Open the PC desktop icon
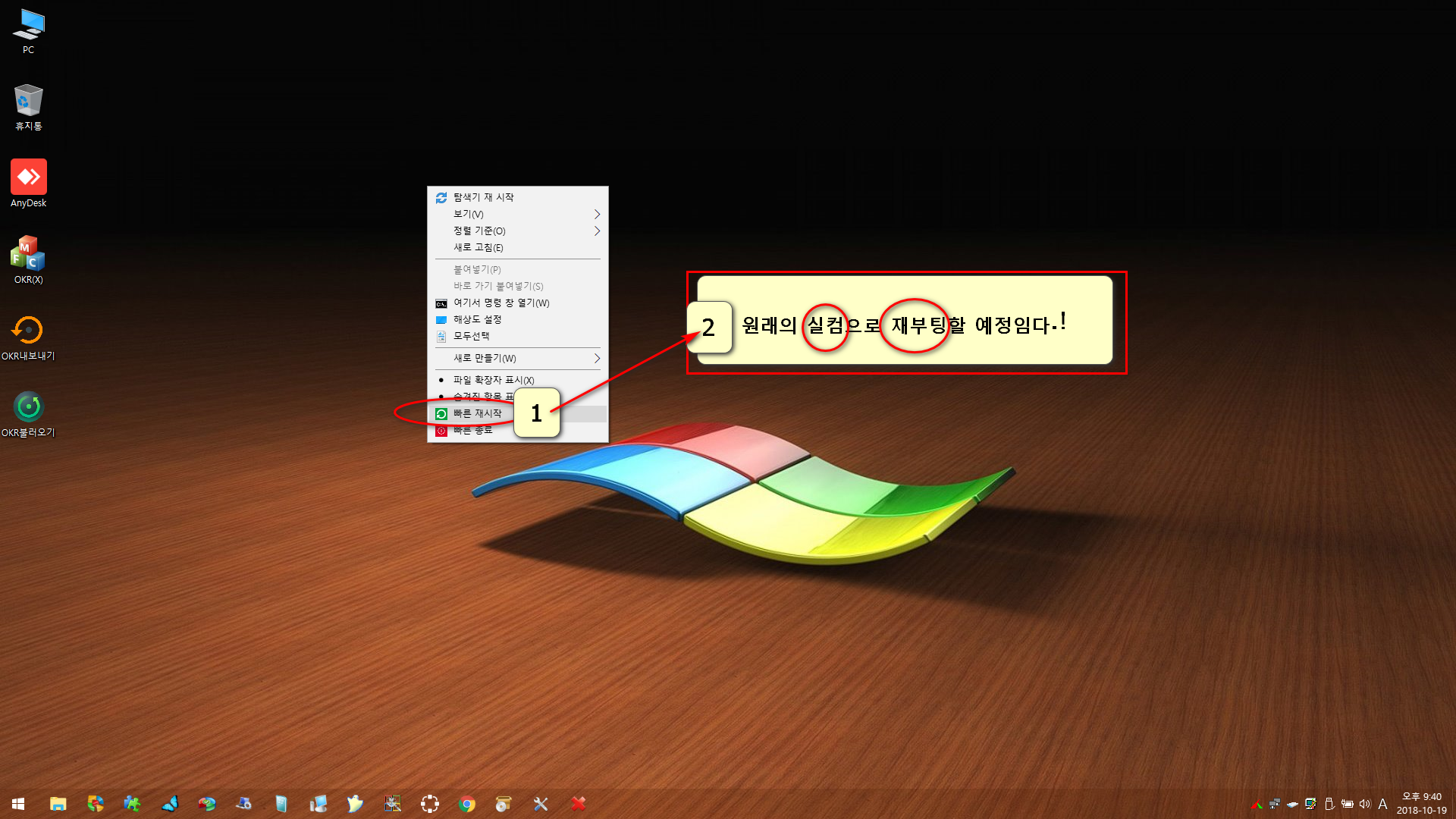 28,30
